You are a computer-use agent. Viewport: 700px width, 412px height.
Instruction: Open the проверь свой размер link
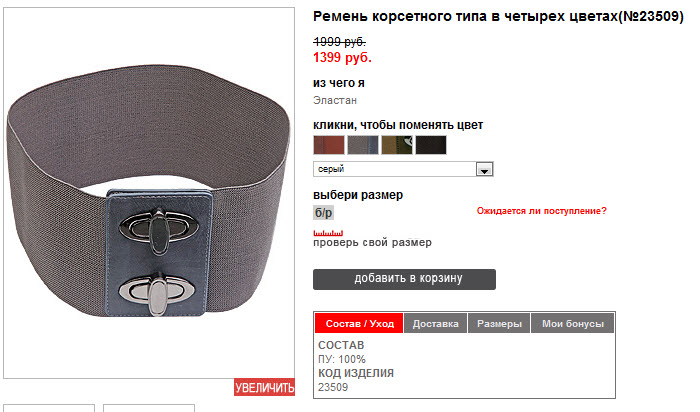coord(372,242)
